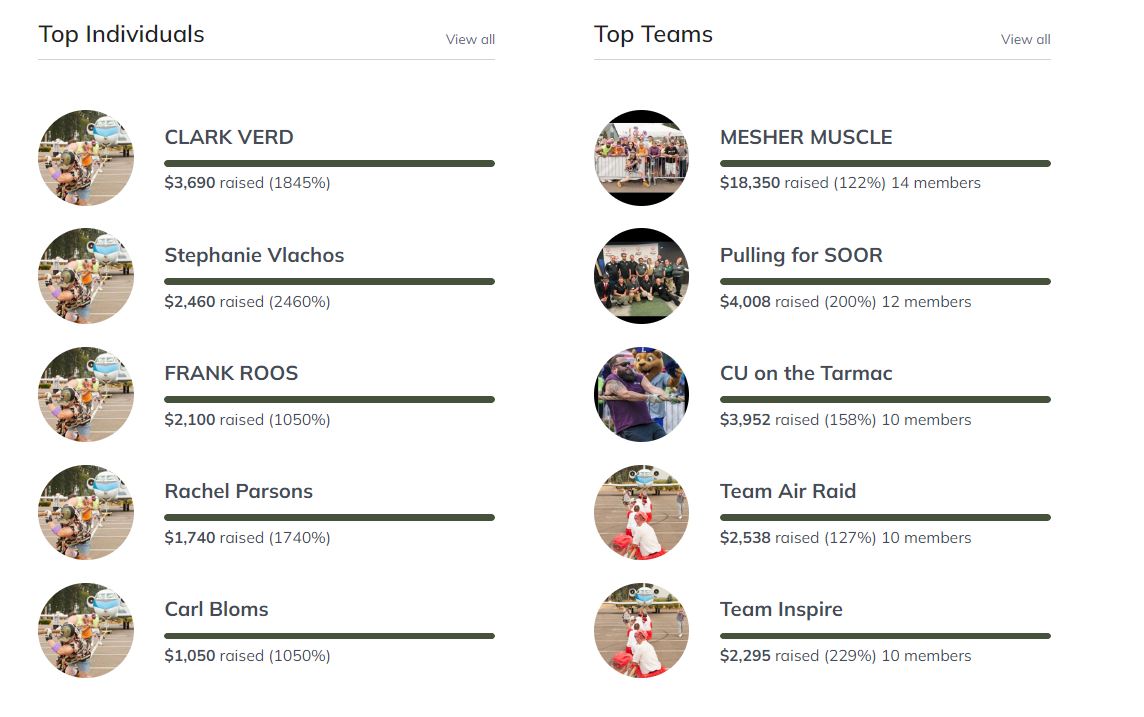Click FRANK ROOS's round profile picture
This screenshot has width=1144, height=717.
point(86,394)
